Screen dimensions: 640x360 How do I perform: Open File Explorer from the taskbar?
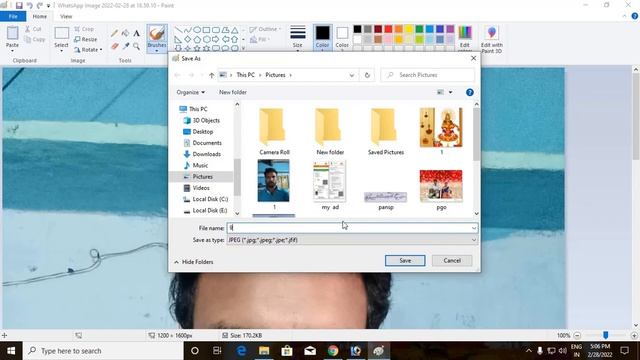pos(264,351)
